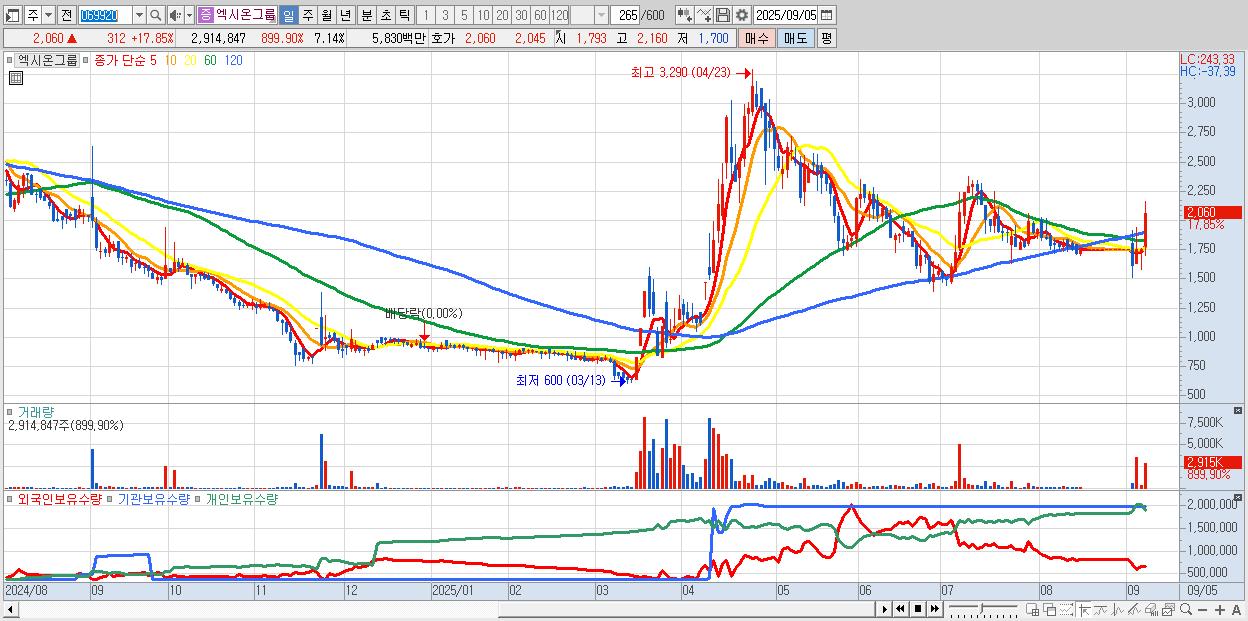This screenshot has height=621, width=1248.
Task: Click the 전 button near stock code
Action: click(66, 15)
